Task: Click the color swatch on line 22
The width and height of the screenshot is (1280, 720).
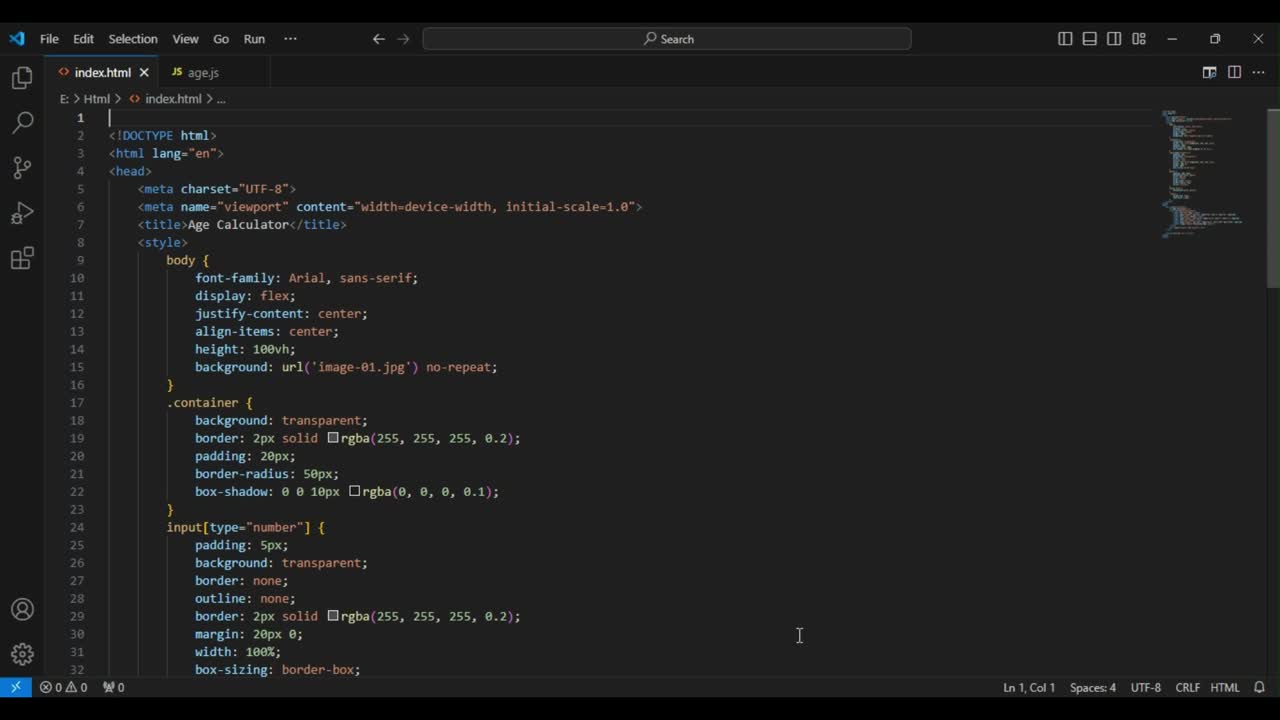Action: pyautogui.click(x=355, y=491)
